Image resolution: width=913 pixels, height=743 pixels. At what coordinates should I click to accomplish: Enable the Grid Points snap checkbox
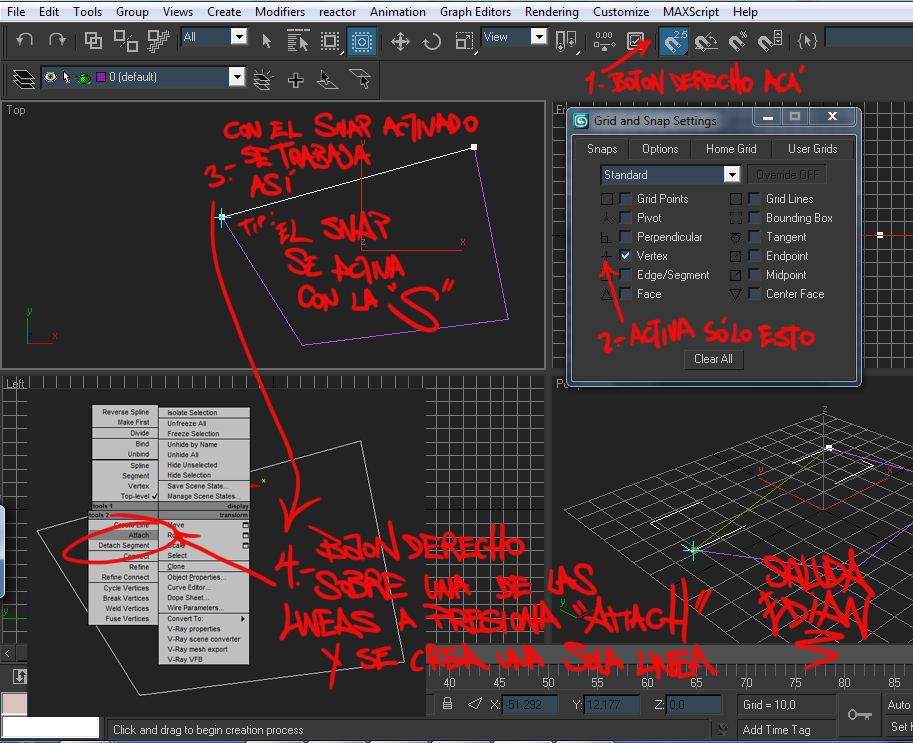click(x=625, y=199)
